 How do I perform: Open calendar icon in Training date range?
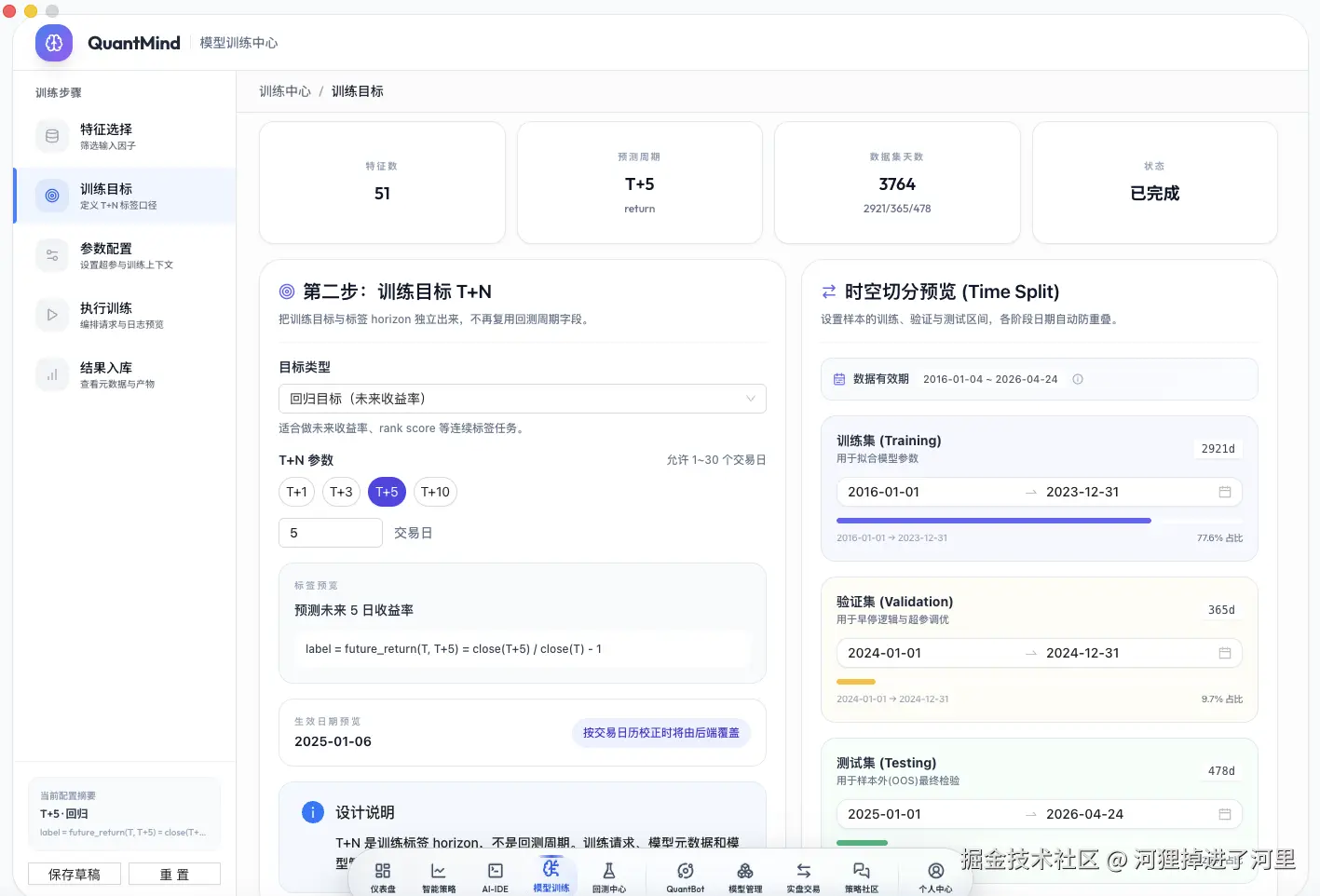(x=1225, y=492)
